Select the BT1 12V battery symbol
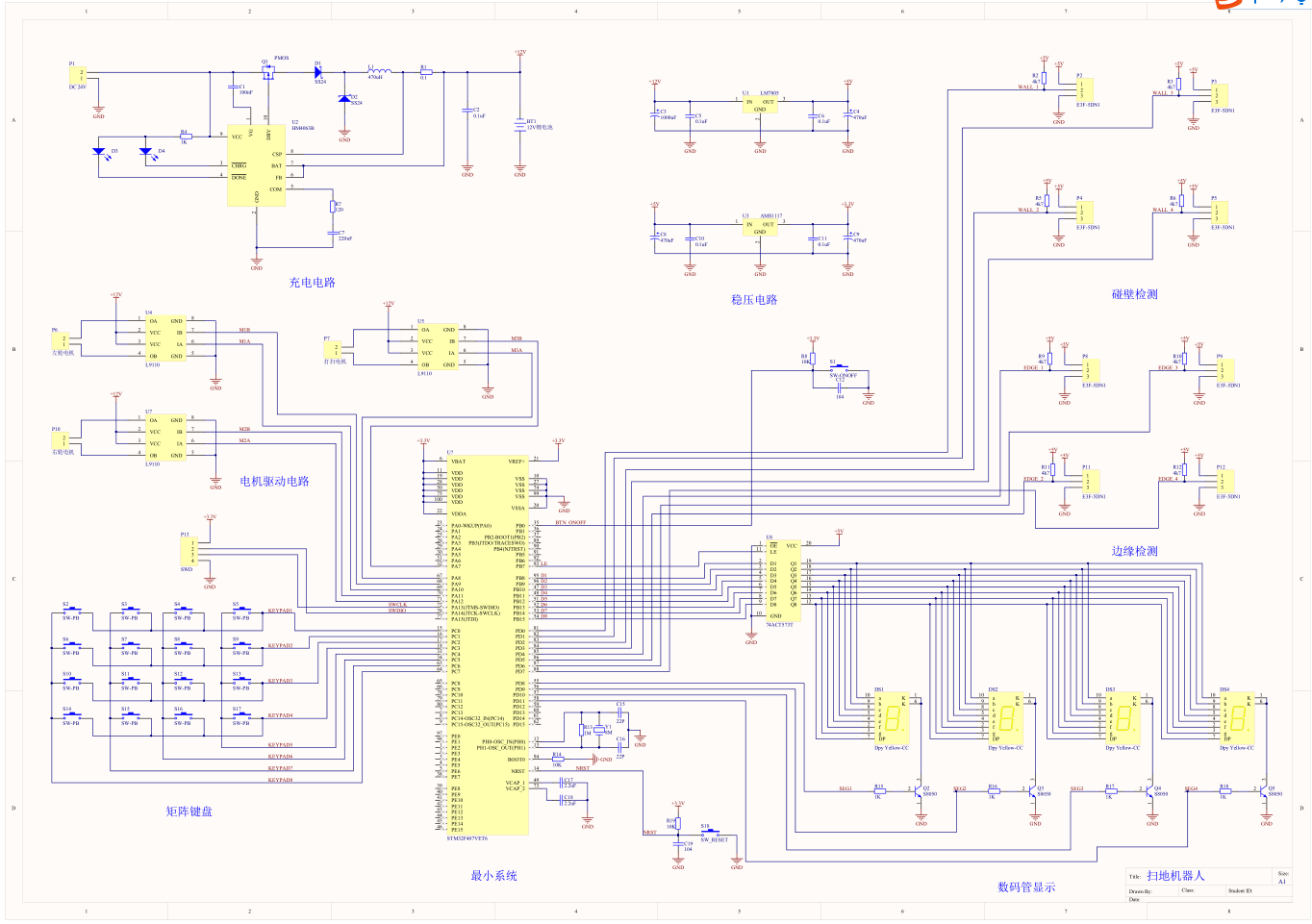1312x924 pixels. [520, 123]
